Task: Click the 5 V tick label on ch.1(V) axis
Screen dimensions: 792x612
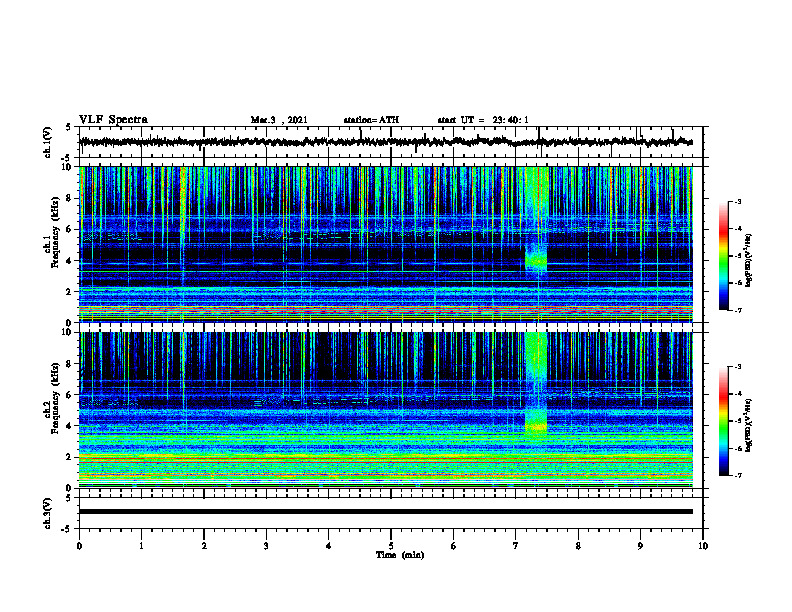Action: 68,128
